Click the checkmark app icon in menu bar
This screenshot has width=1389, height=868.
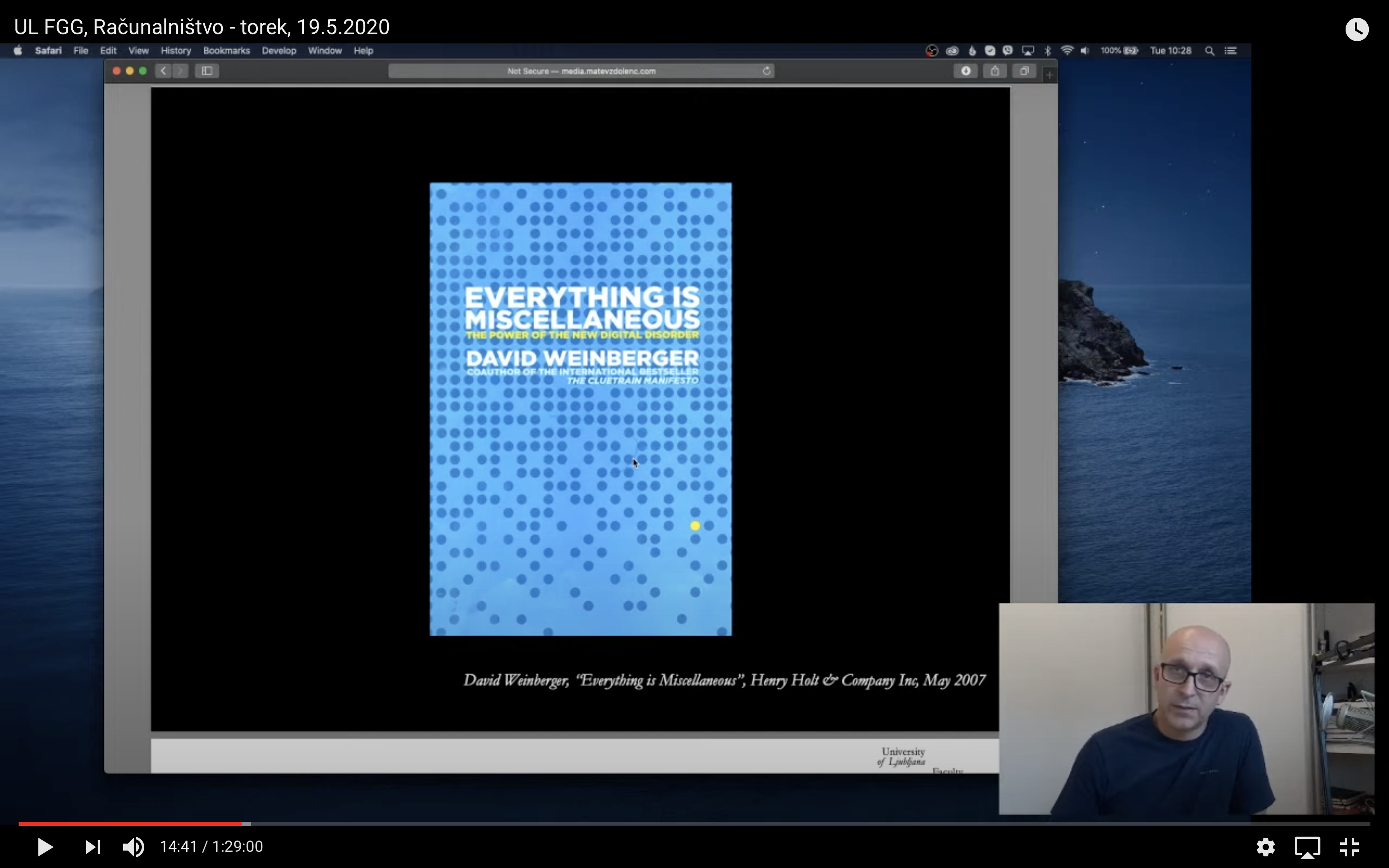click(990, 50)
